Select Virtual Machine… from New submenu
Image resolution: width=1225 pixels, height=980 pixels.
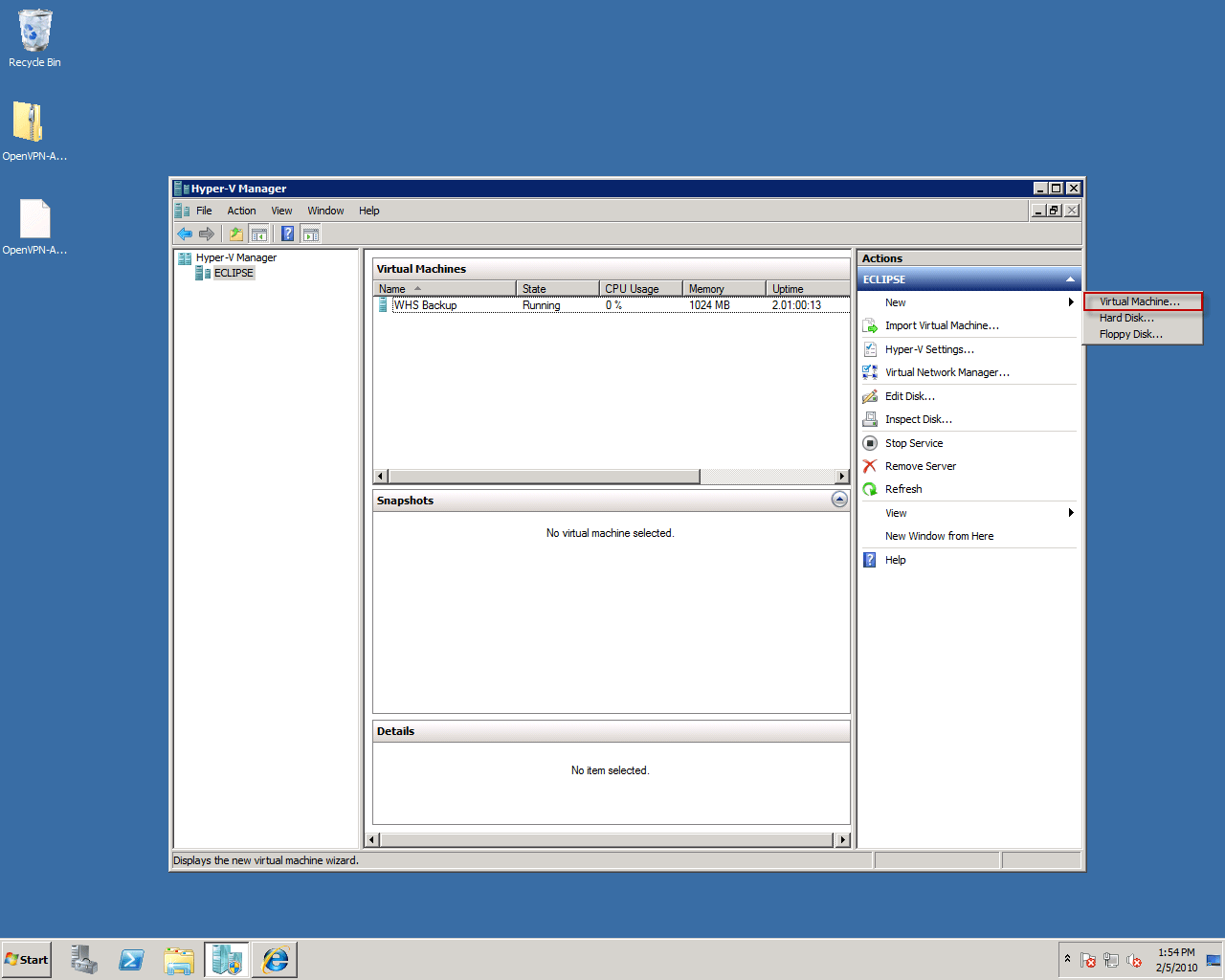pos(1143,301)
